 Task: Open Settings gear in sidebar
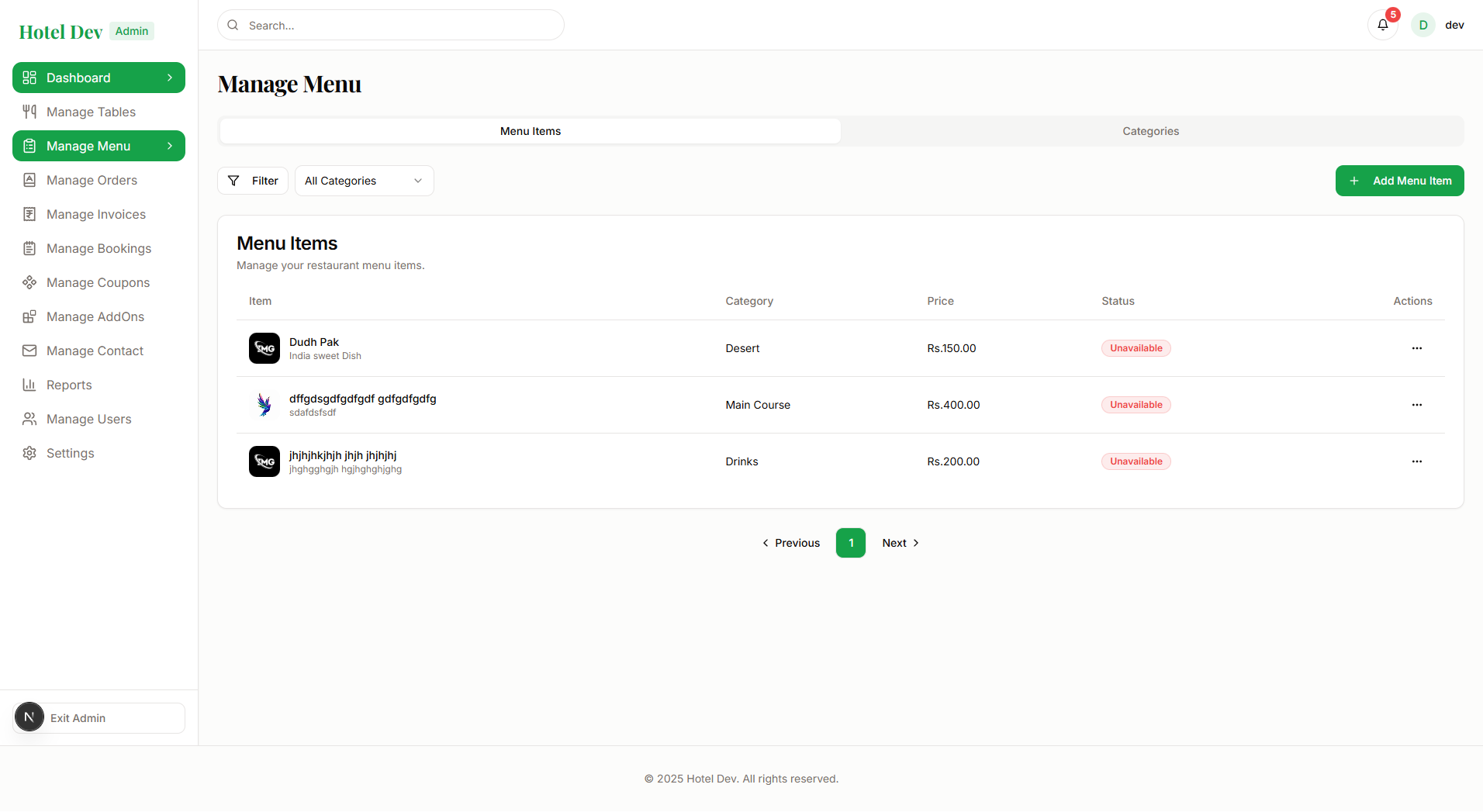click(x=29, y=453)
